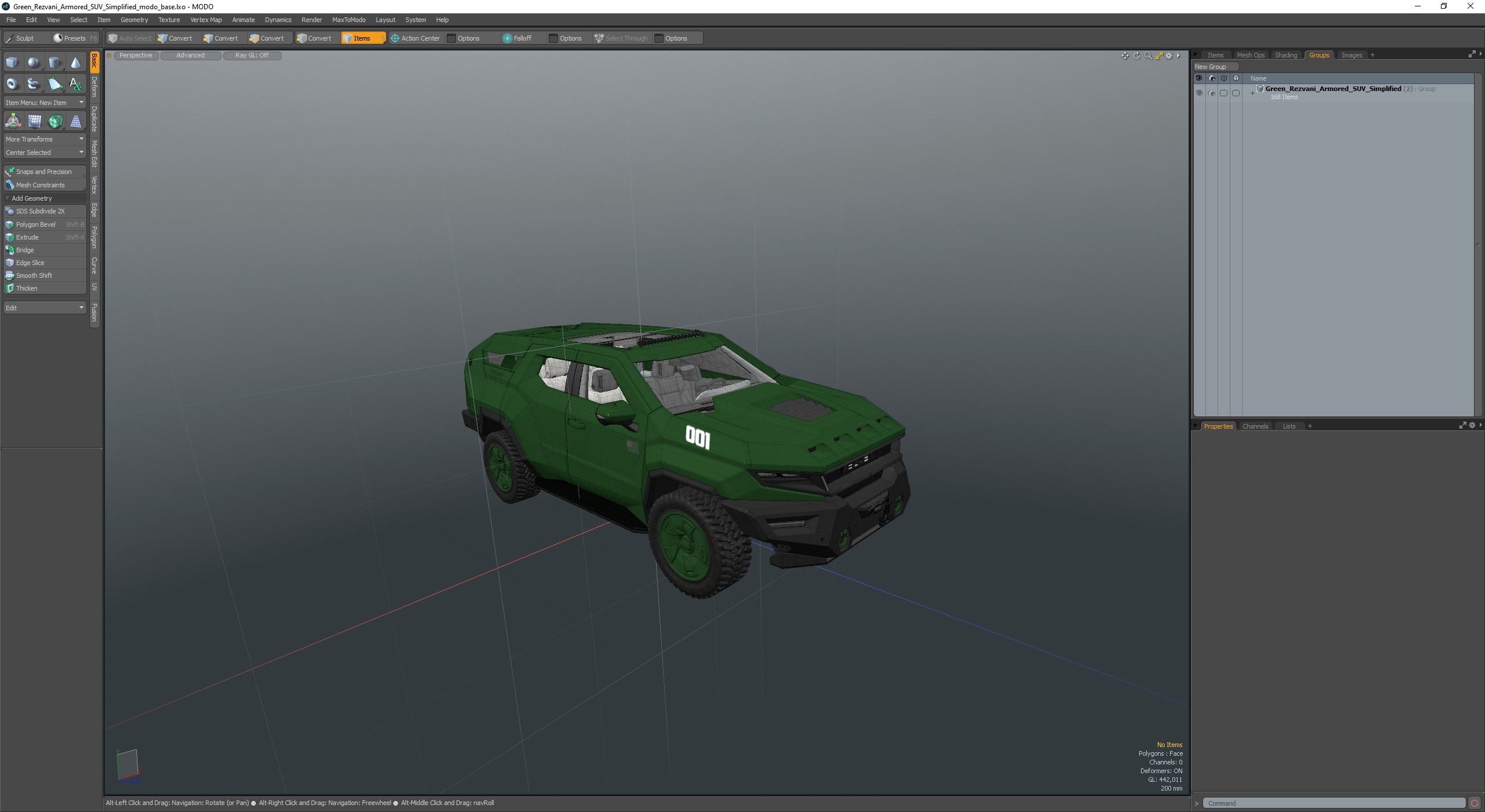Image resolution: width=1485 pixels, height=812 pixels.
Task: Select the Tube spiral tool
Action: point(34,84)
